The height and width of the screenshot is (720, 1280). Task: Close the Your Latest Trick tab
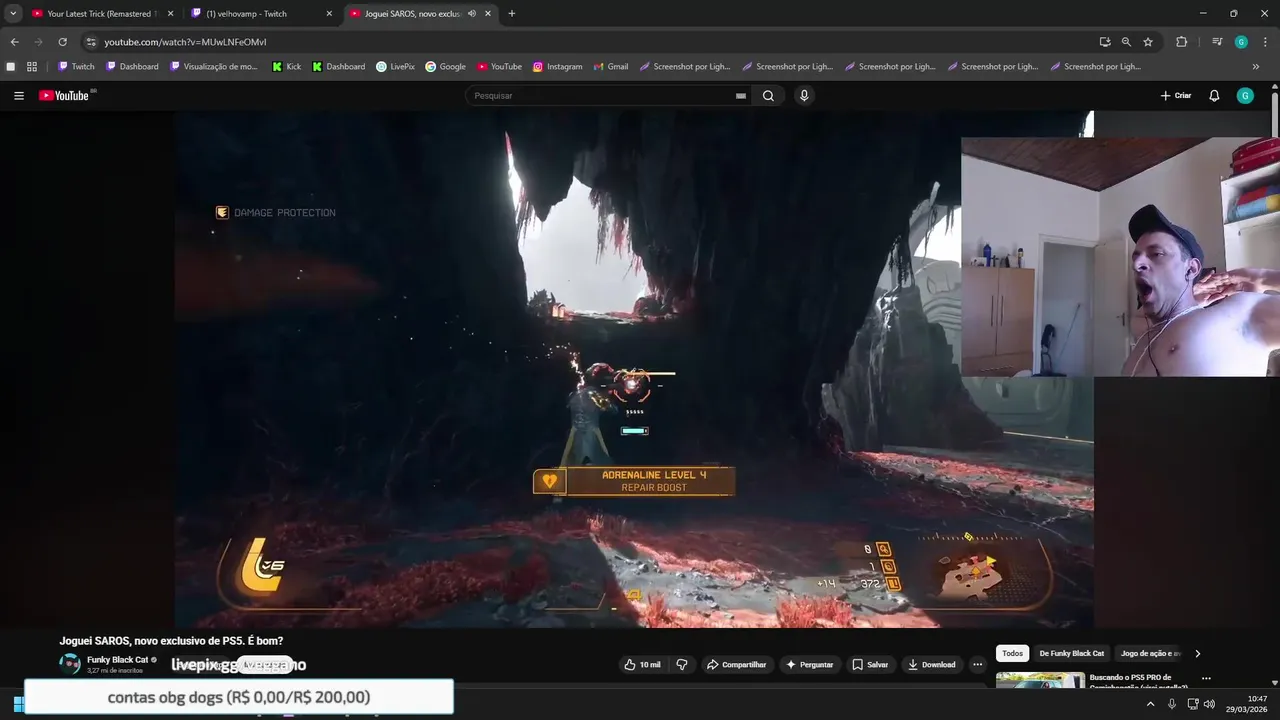point(170,14)
